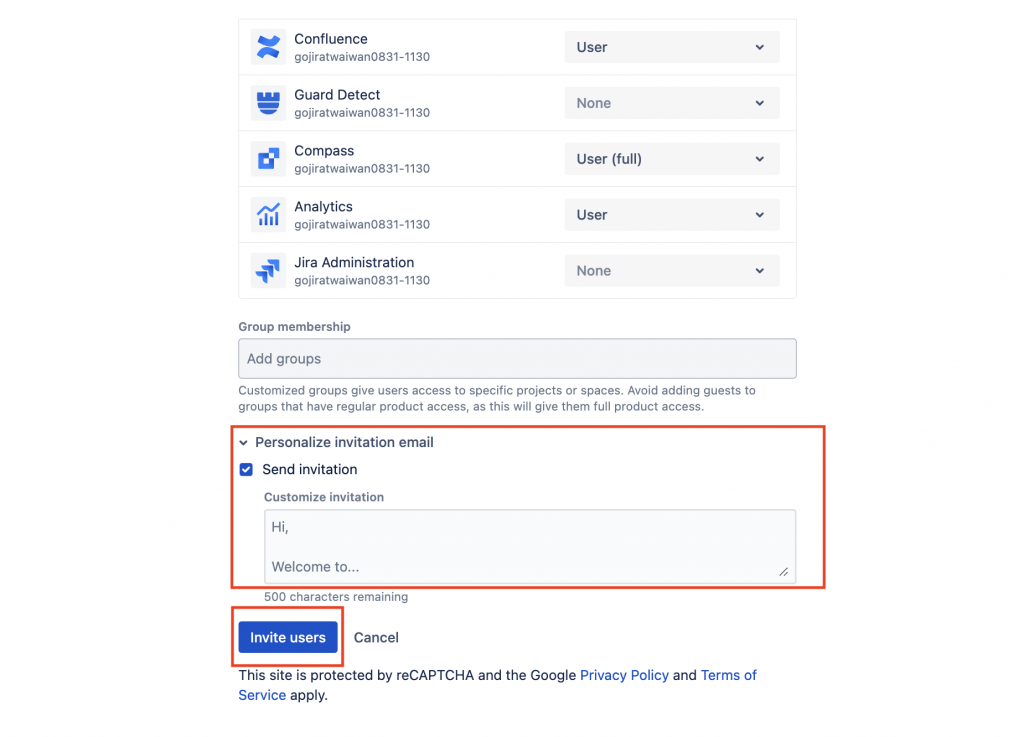Open the Guard Detect role dropdown
The width and height of the screenshot is (1024, 737).
(671, 103)
